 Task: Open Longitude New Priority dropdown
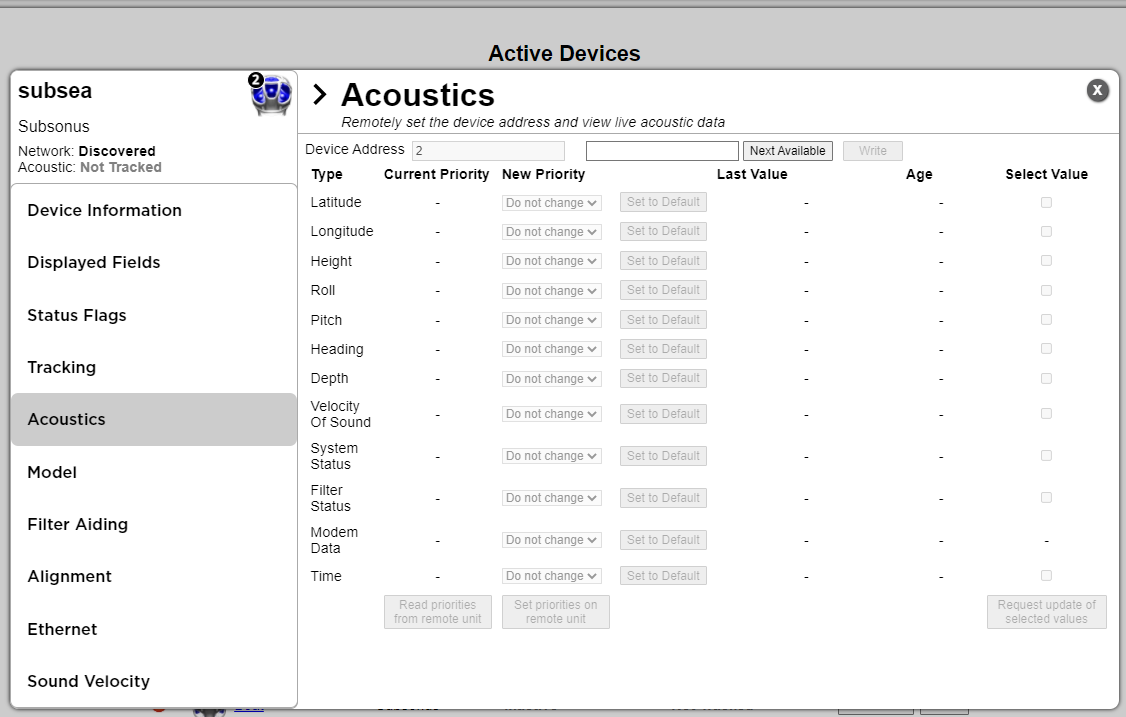click(x=552, y=232)
